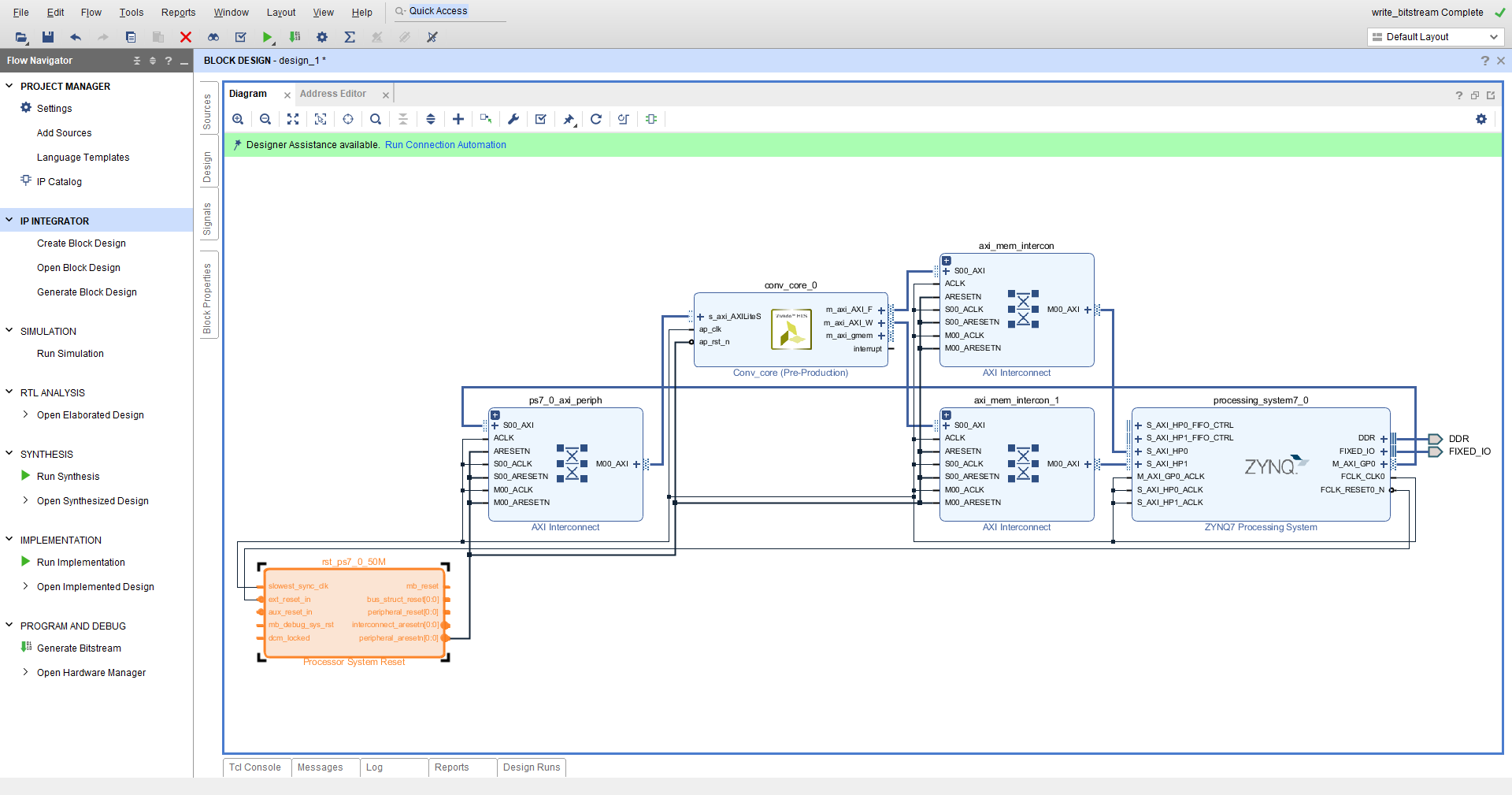Make external connection icon
1512x795 pixels.
pos(486,119)
